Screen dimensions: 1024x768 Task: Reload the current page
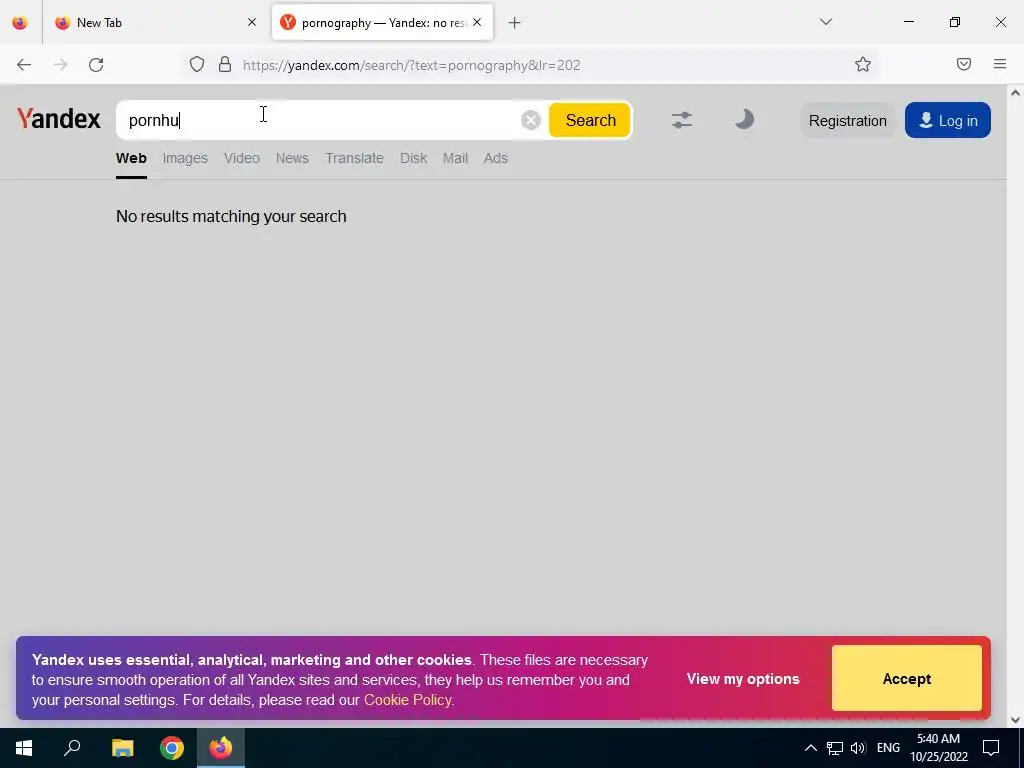pos(96,65)
